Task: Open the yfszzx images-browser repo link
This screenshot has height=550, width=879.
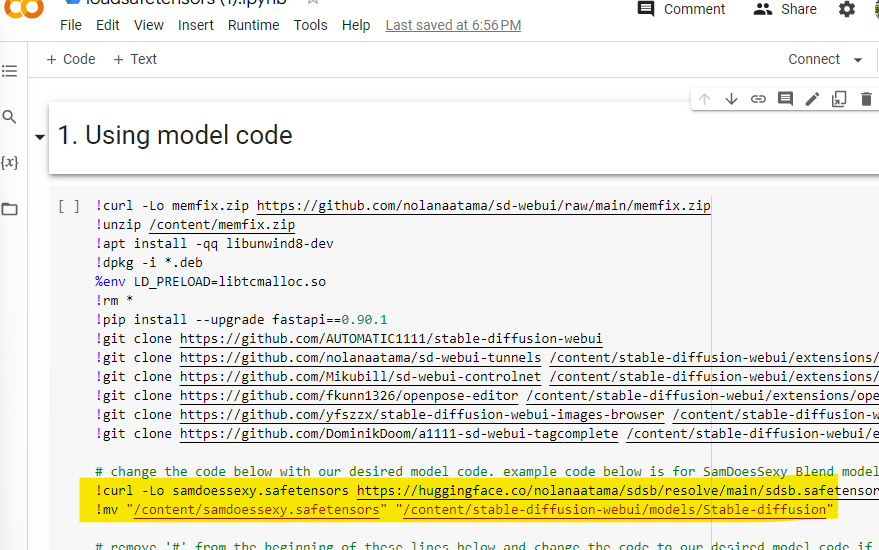Action: [422, 415]
